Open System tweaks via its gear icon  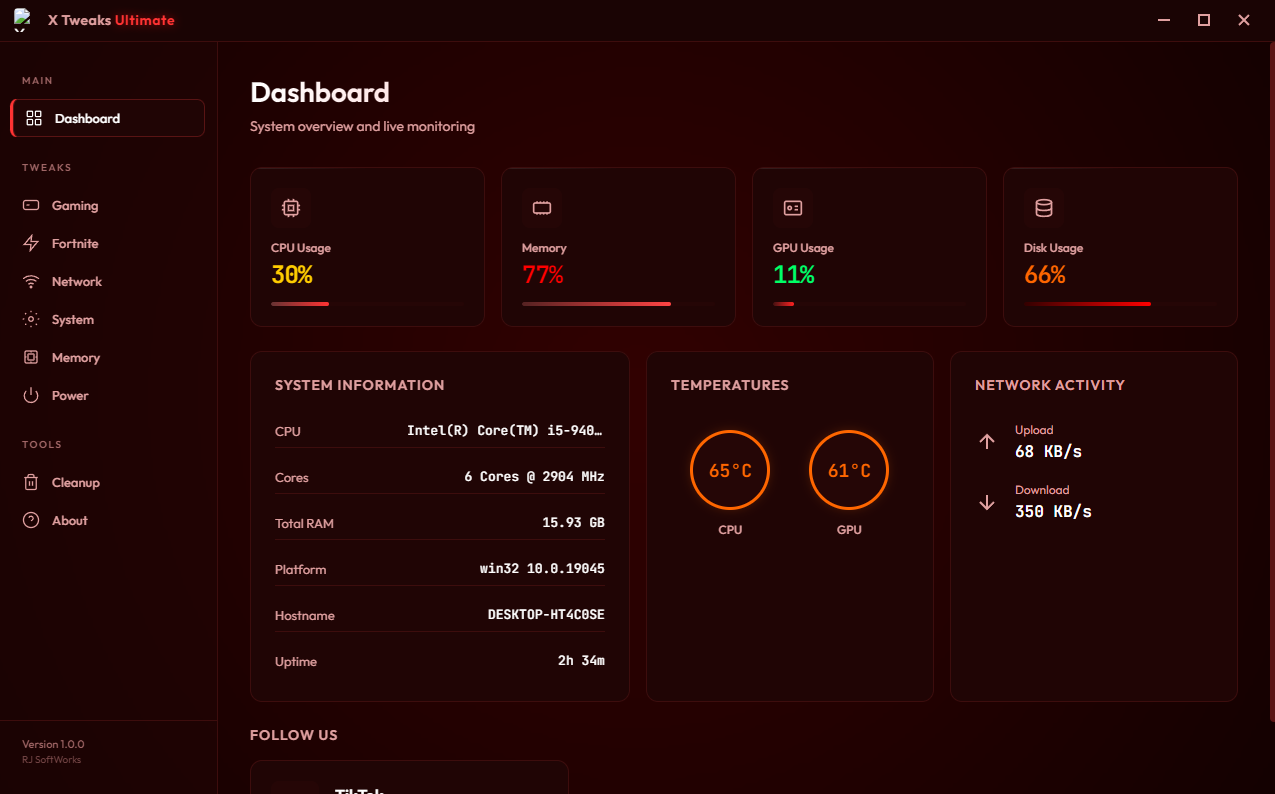click(32, 319)
